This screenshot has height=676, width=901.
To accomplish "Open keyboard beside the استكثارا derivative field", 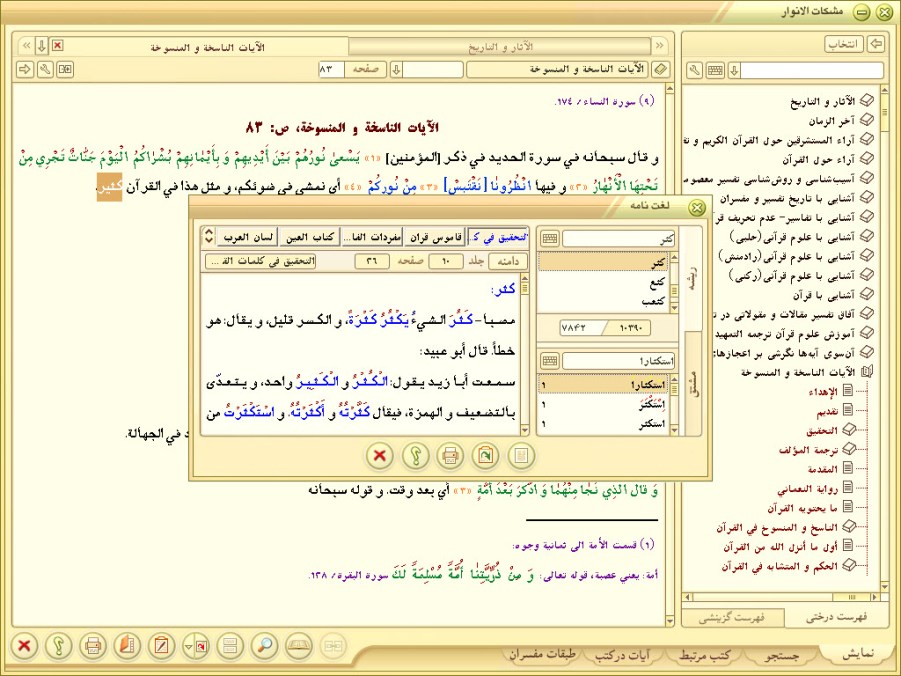I will tap(550, 360).
